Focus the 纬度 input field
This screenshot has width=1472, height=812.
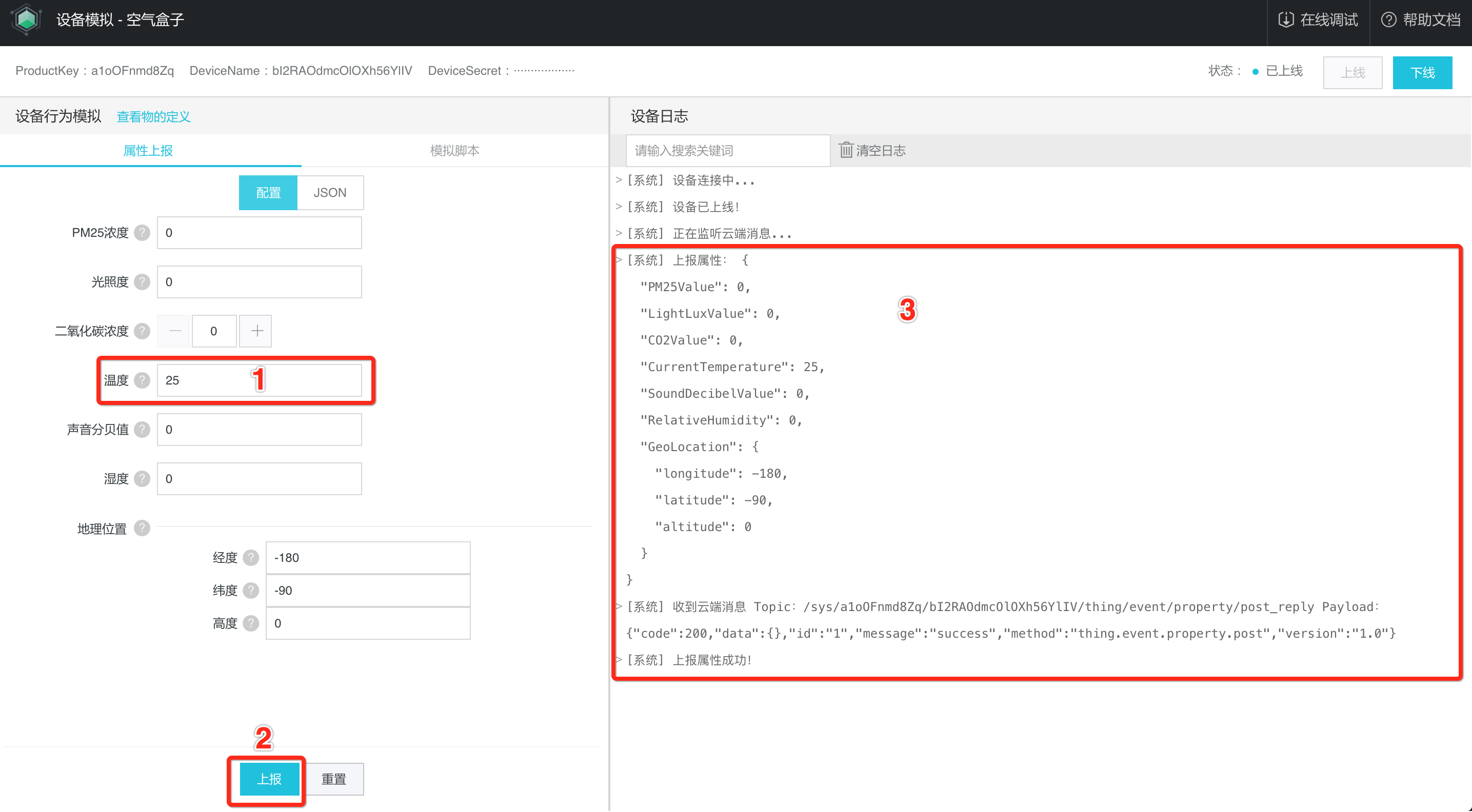click(368, 590)
